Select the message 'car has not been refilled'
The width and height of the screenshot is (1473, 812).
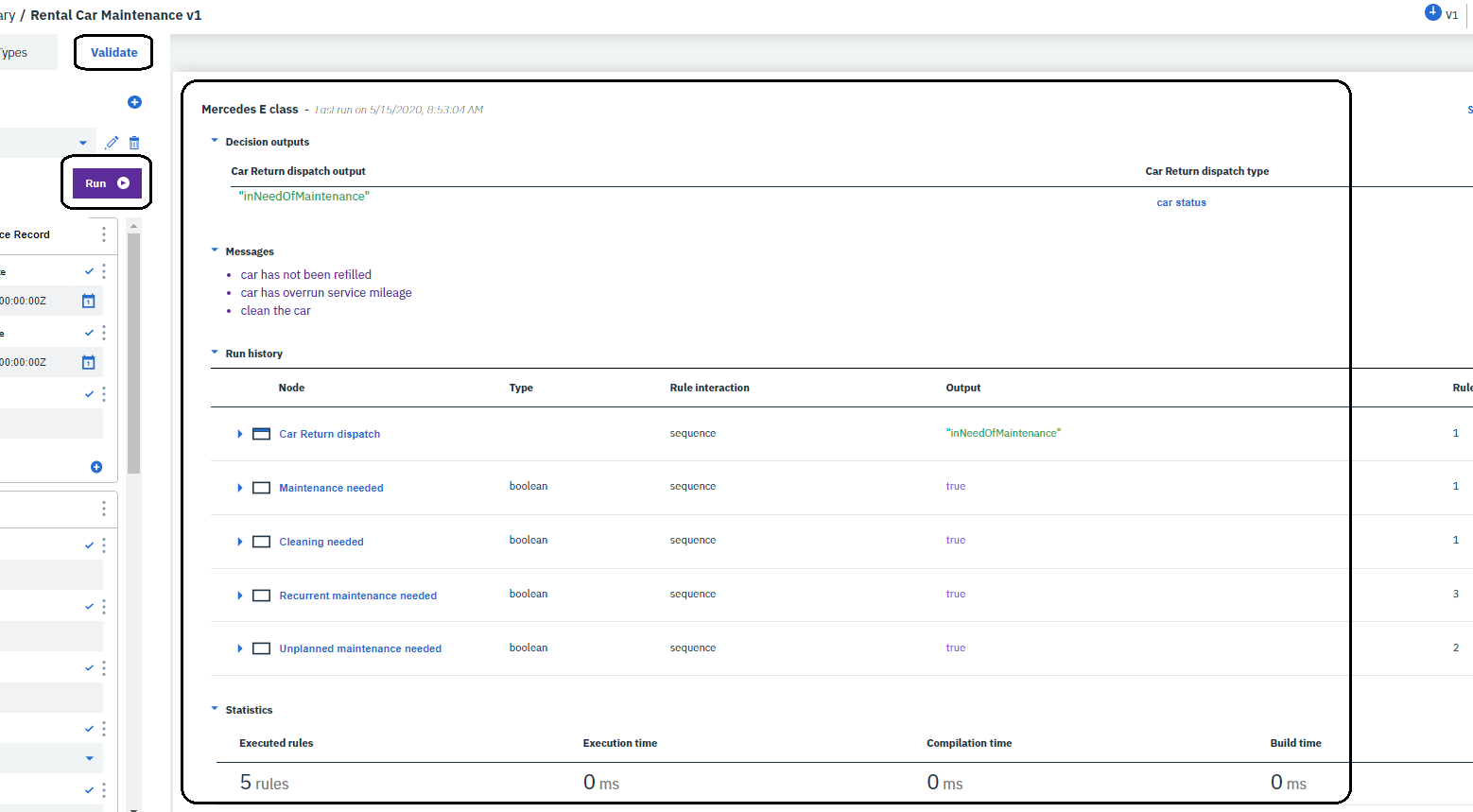[x=305, y=275]
